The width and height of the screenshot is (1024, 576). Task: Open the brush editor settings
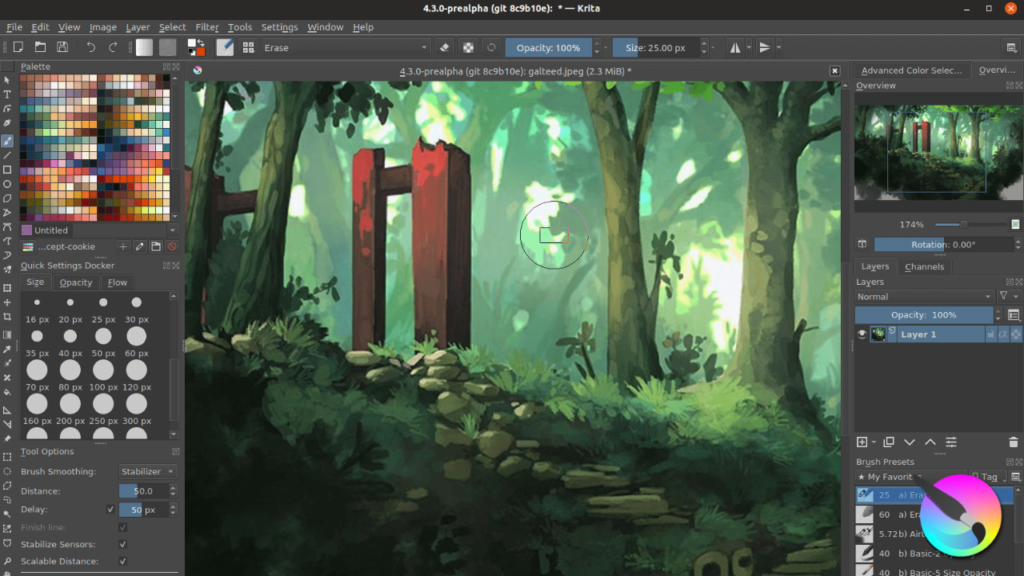tap(225, 47)
